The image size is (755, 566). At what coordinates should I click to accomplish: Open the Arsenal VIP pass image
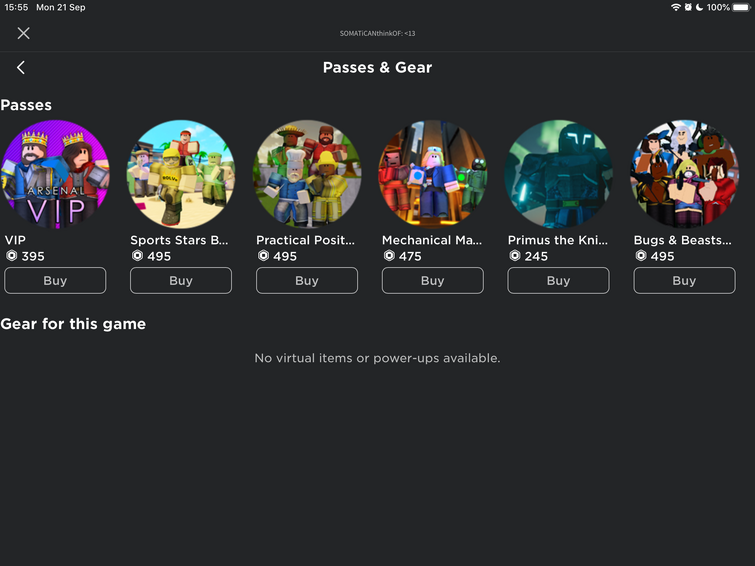pyautogui.click(x=55, y=174)
